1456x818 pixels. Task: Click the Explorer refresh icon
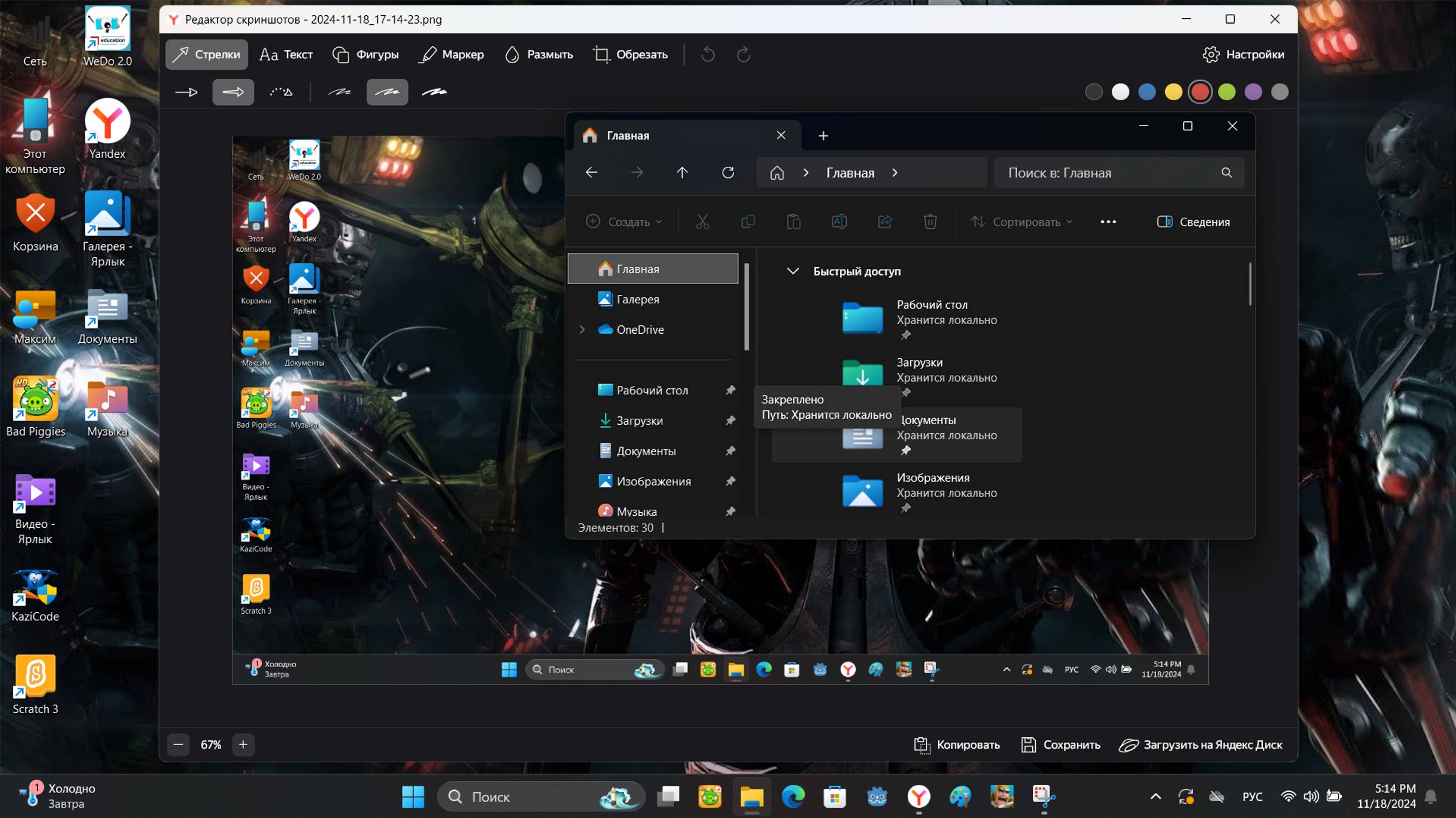pyautogui.click(x=728, y=173)
